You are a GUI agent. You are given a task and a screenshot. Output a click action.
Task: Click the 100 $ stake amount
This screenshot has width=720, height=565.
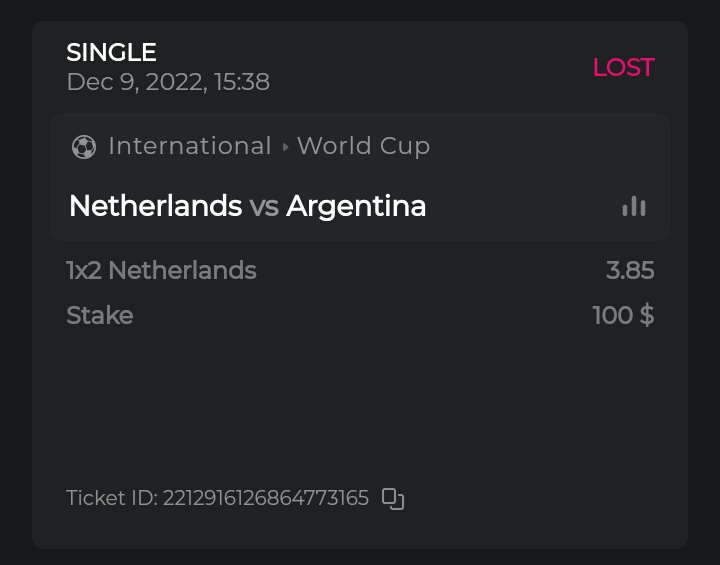click(623, 315)
